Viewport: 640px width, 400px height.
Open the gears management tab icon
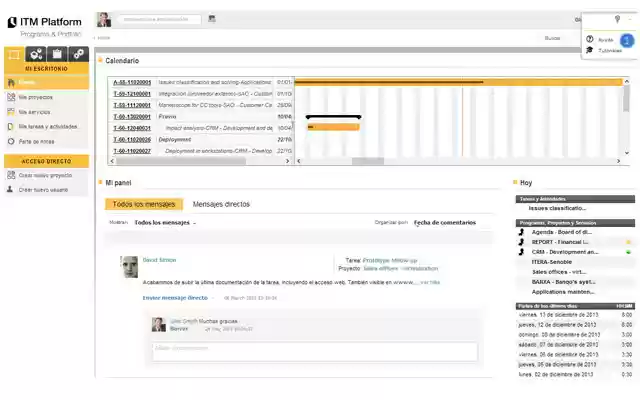(36, 54)
